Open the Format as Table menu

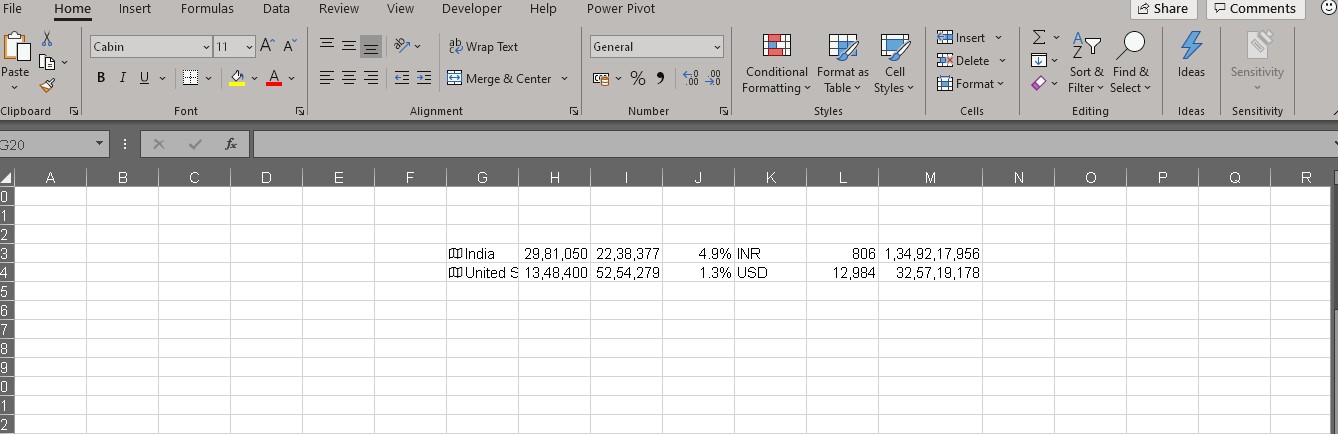pyautogui.click(x=842, y=63)
